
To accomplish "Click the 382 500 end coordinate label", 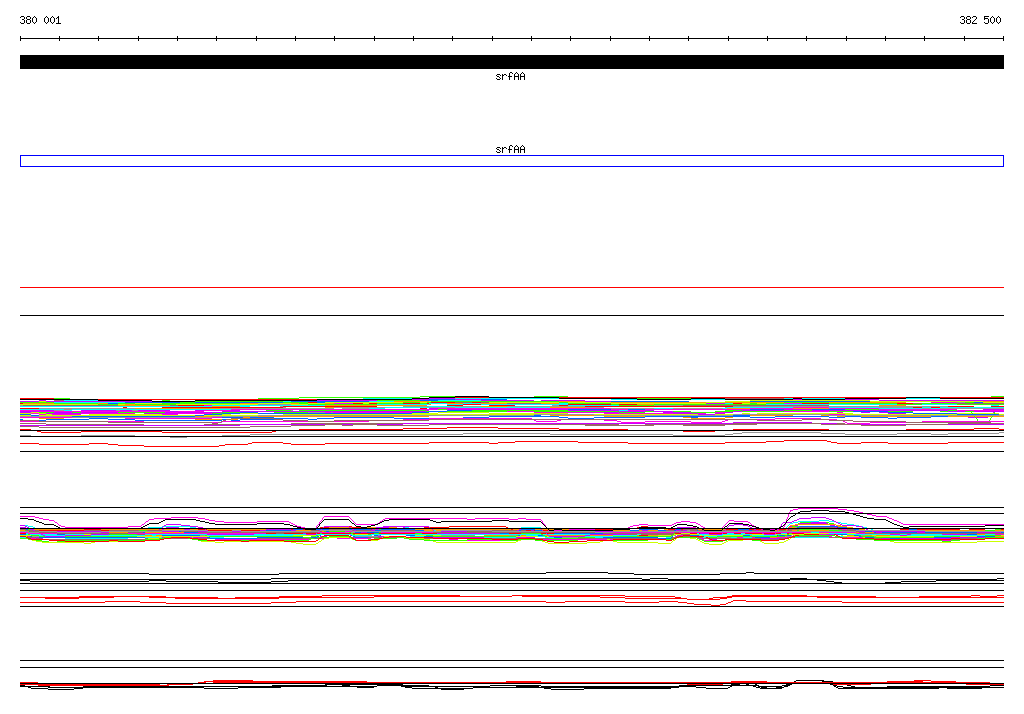I will point(980,20).
